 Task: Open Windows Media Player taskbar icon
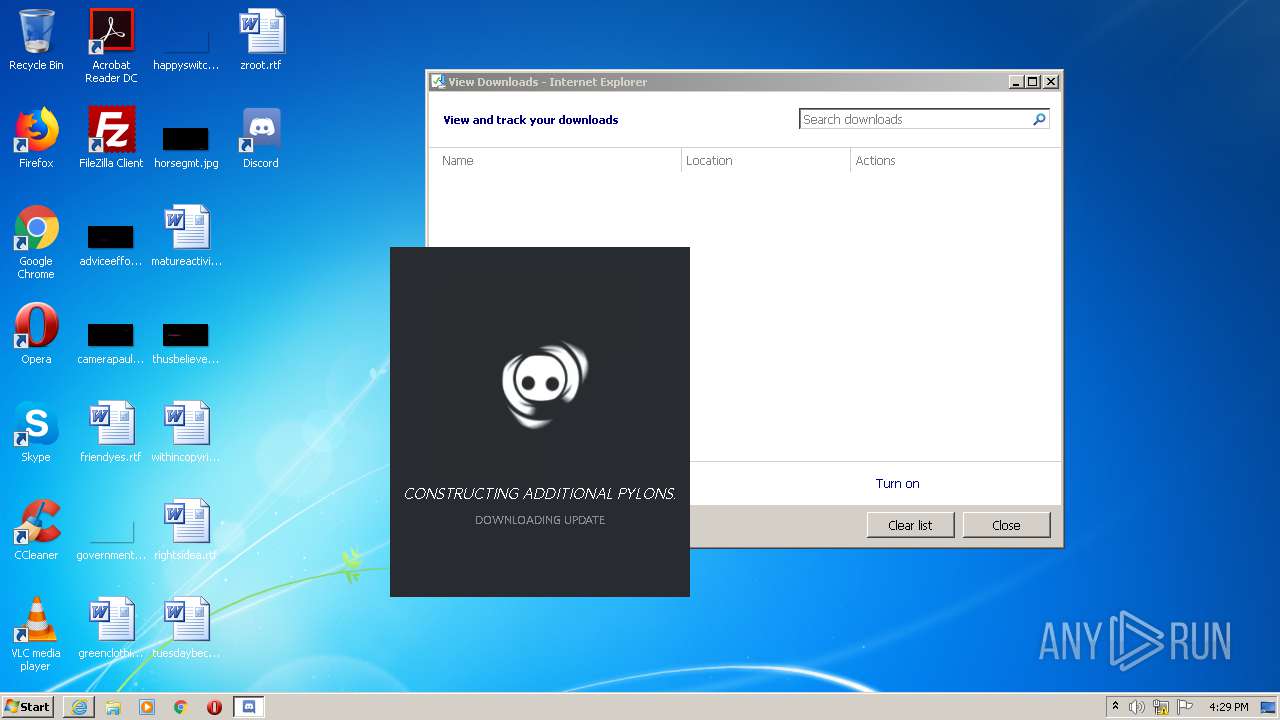pyautogui.click(x=147, y=707)
